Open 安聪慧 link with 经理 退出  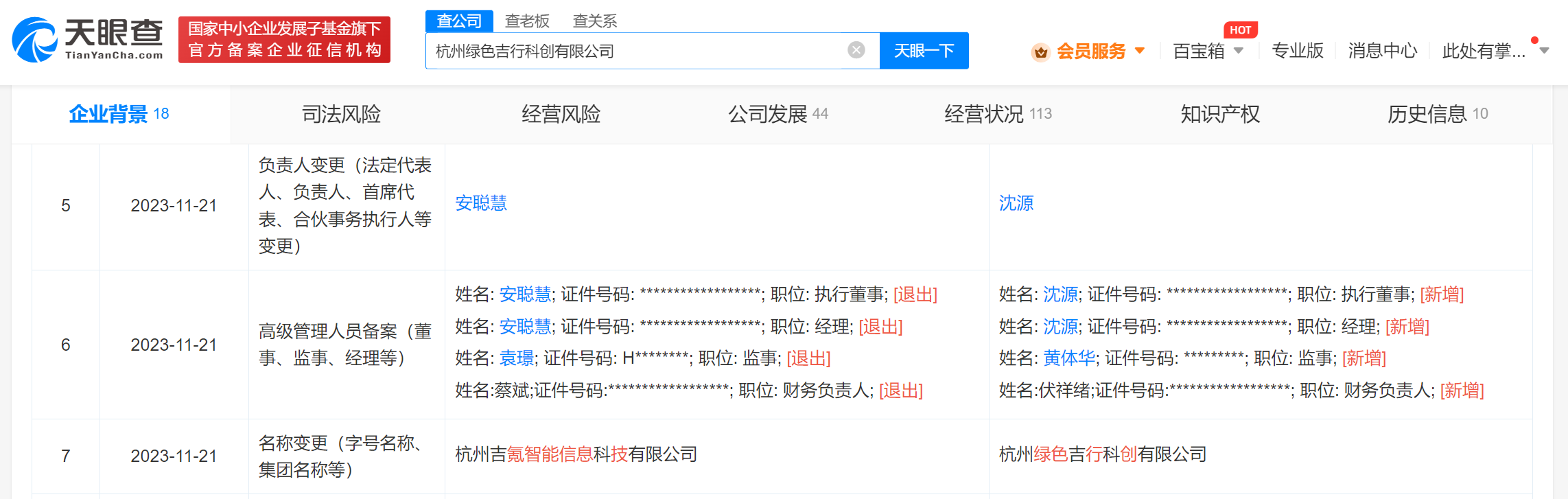pyautogui.click(x=525, y=327)
